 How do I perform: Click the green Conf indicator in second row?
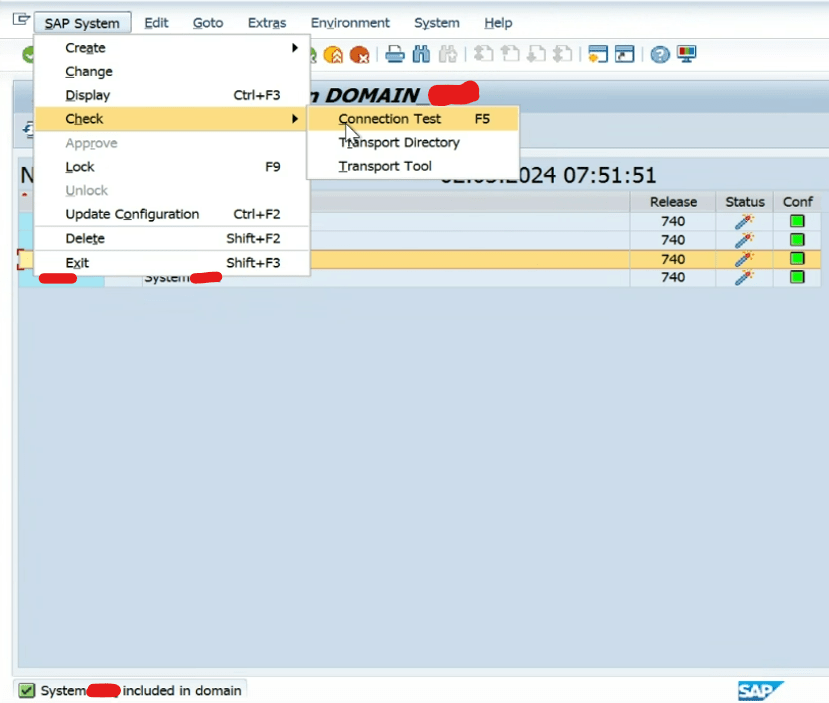[797, 239]
